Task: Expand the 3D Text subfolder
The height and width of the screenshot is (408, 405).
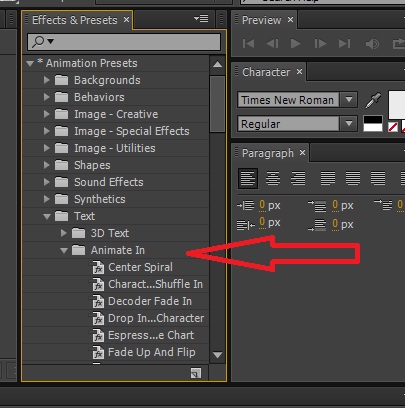Action: pyautogui.click(x=64, y=233)
